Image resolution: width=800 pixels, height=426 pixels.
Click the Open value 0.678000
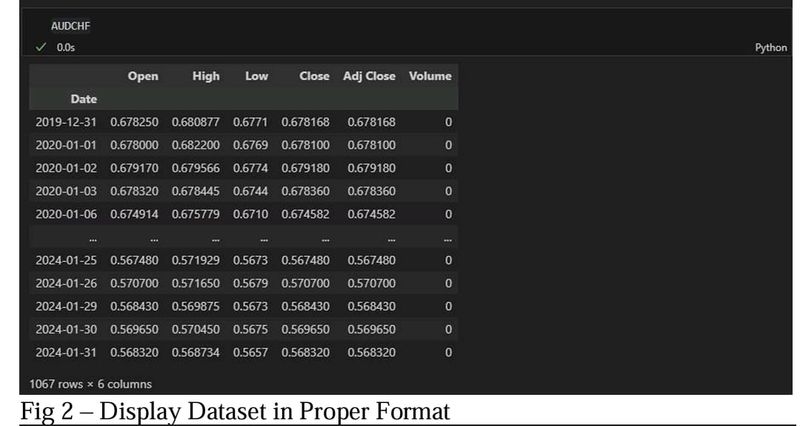point(134,145)
